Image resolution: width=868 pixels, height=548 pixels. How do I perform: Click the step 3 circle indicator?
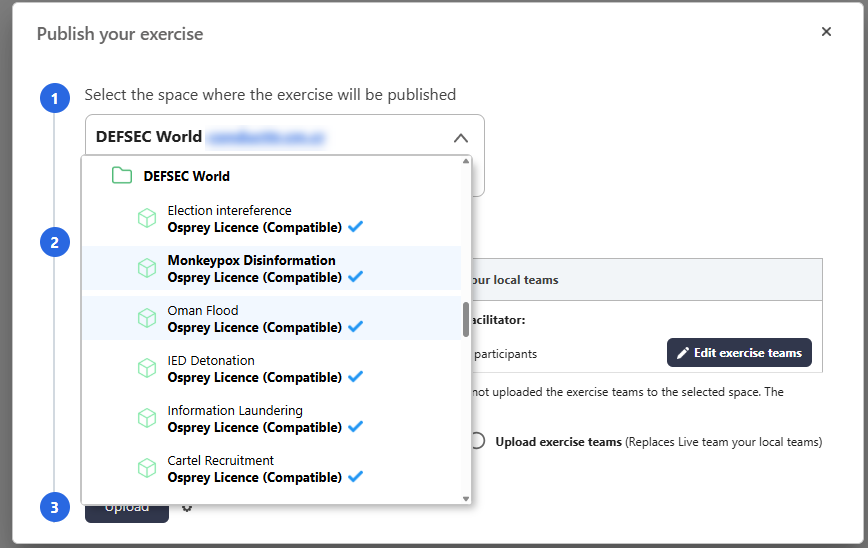pos(55,507)
